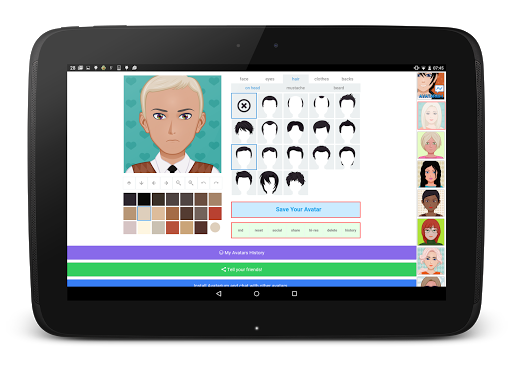The image size is (512, 369).
Task: Click the undo arrow under avatar preview
Action: point(203,183)
